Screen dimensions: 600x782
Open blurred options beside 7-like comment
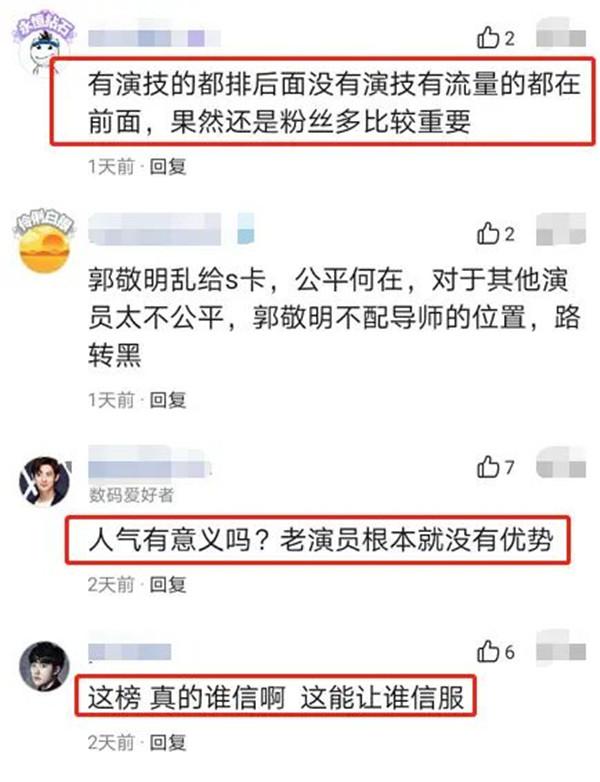561,464
